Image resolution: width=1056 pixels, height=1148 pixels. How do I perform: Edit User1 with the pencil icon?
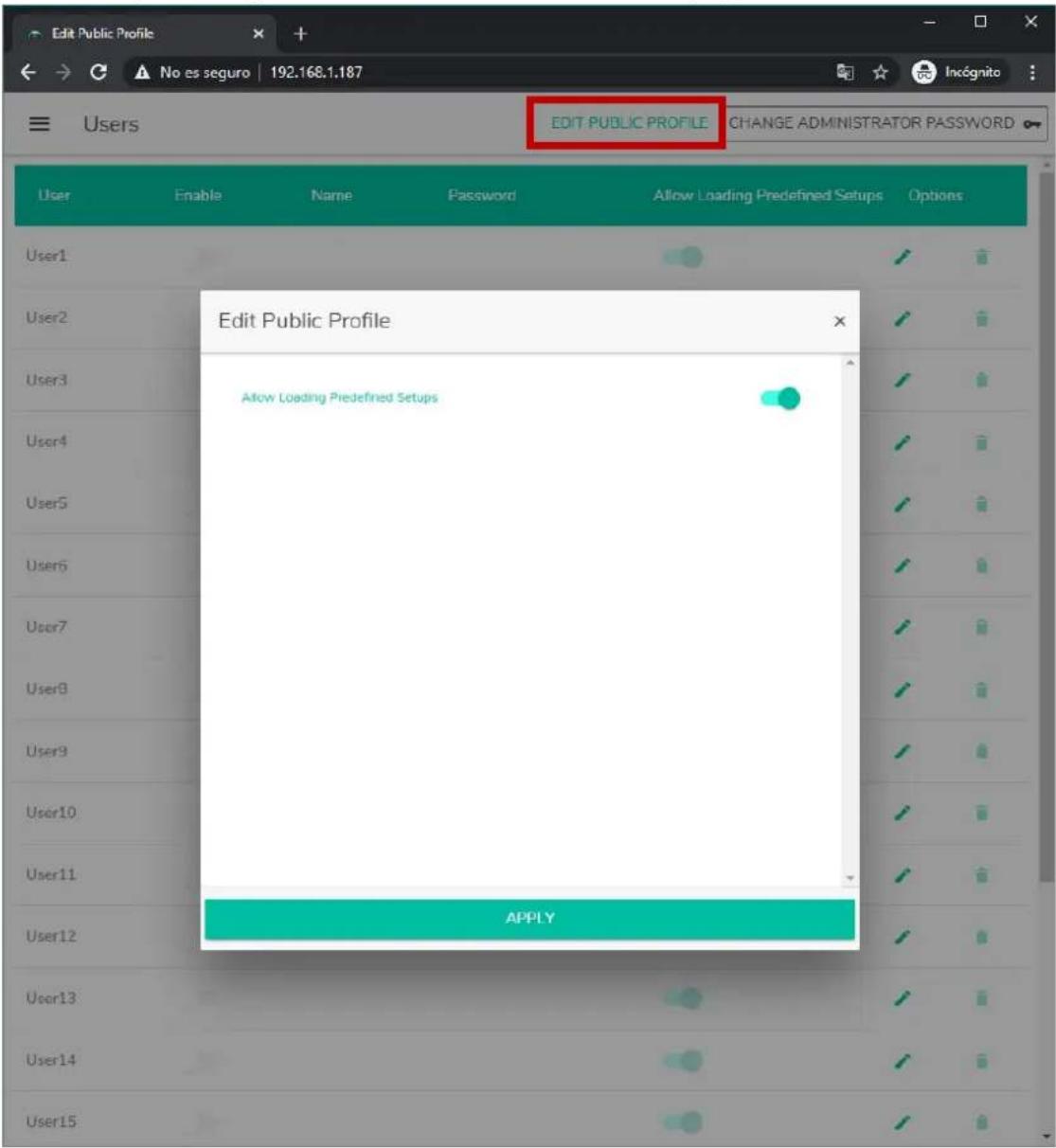point(904,257)
